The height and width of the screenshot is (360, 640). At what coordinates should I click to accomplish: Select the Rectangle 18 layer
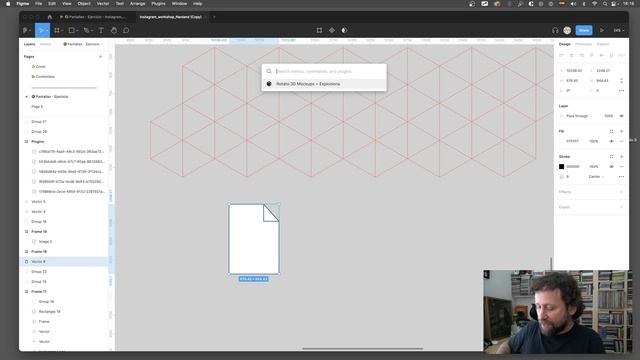64,312
